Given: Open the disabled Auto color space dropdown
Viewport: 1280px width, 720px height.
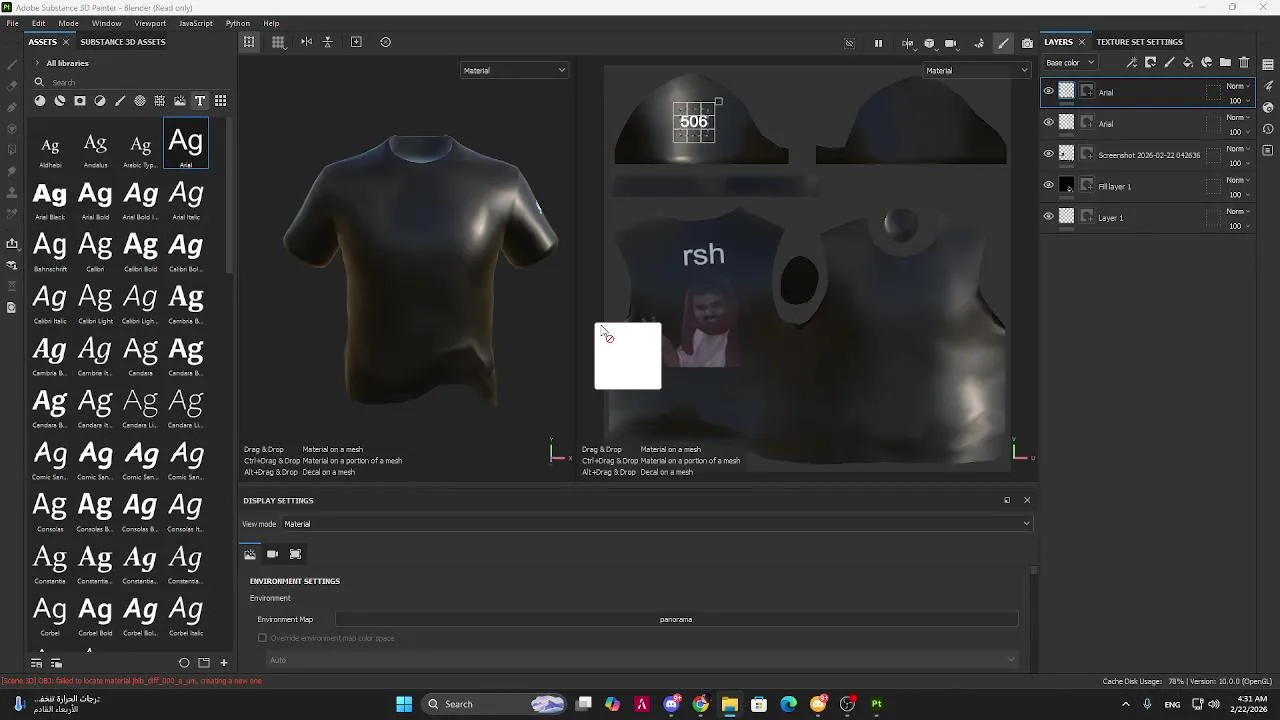Looking at the screenshot, I should coord(642,660).
